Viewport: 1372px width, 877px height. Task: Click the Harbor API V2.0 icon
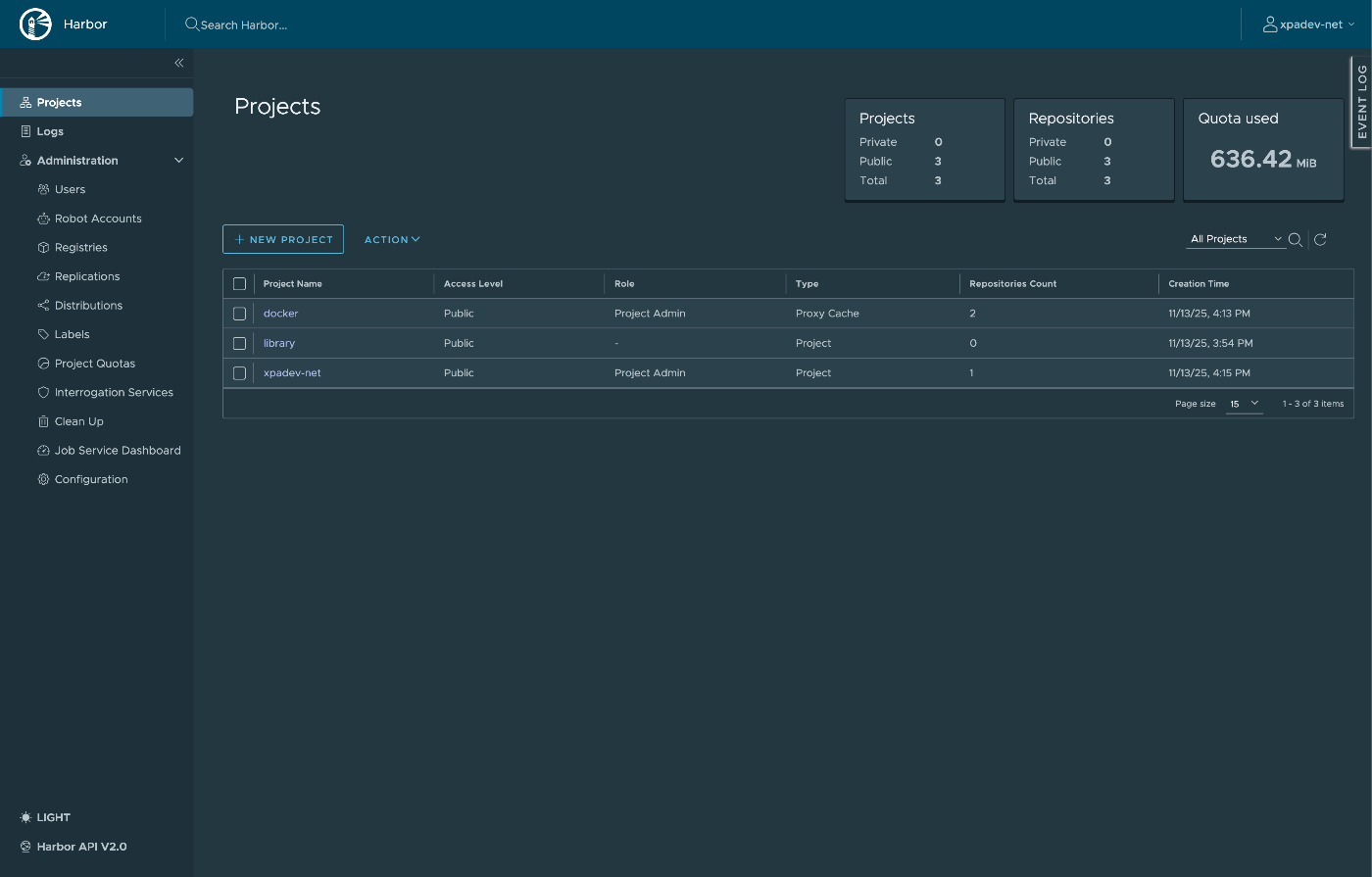click(x=26, y=847)
